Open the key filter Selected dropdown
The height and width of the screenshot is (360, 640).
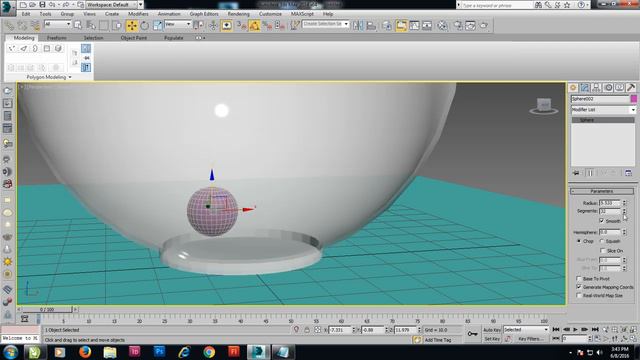point(526,329)
